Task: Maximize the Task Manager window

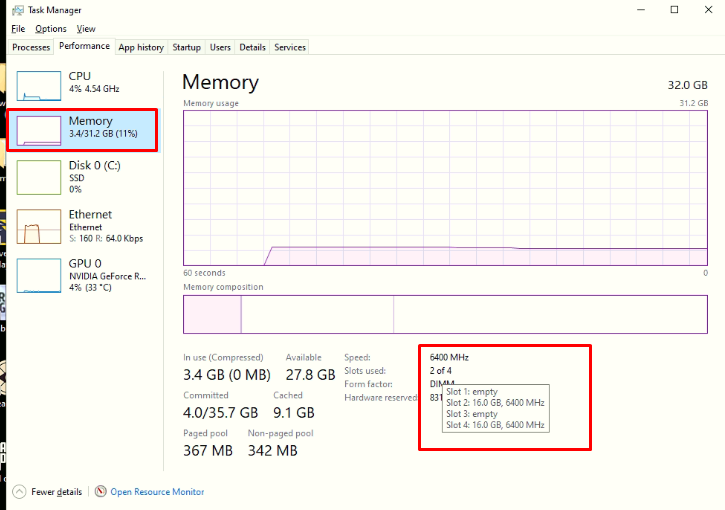Action: (x=675, y=10)
